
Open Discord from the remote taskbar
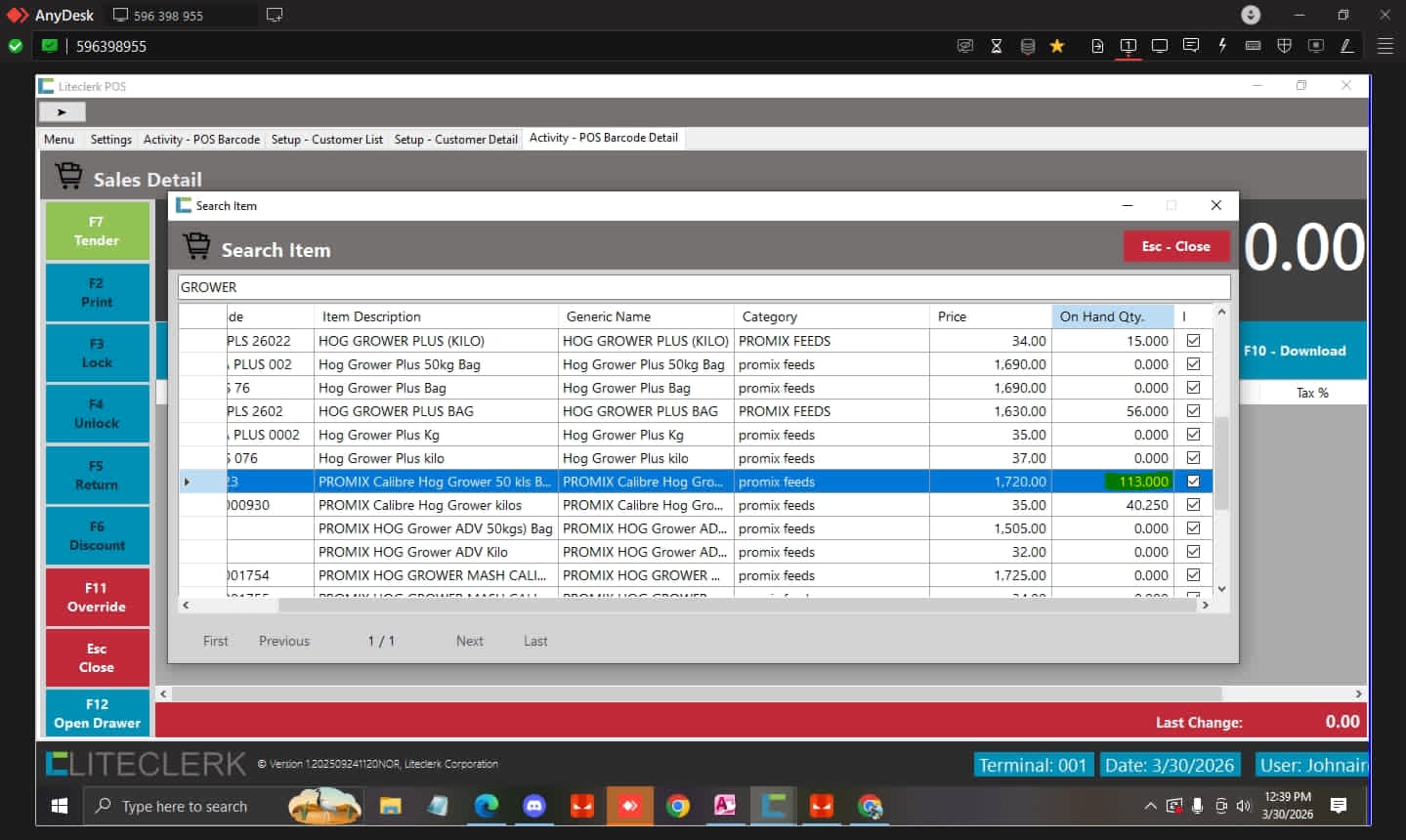(533, 806)
